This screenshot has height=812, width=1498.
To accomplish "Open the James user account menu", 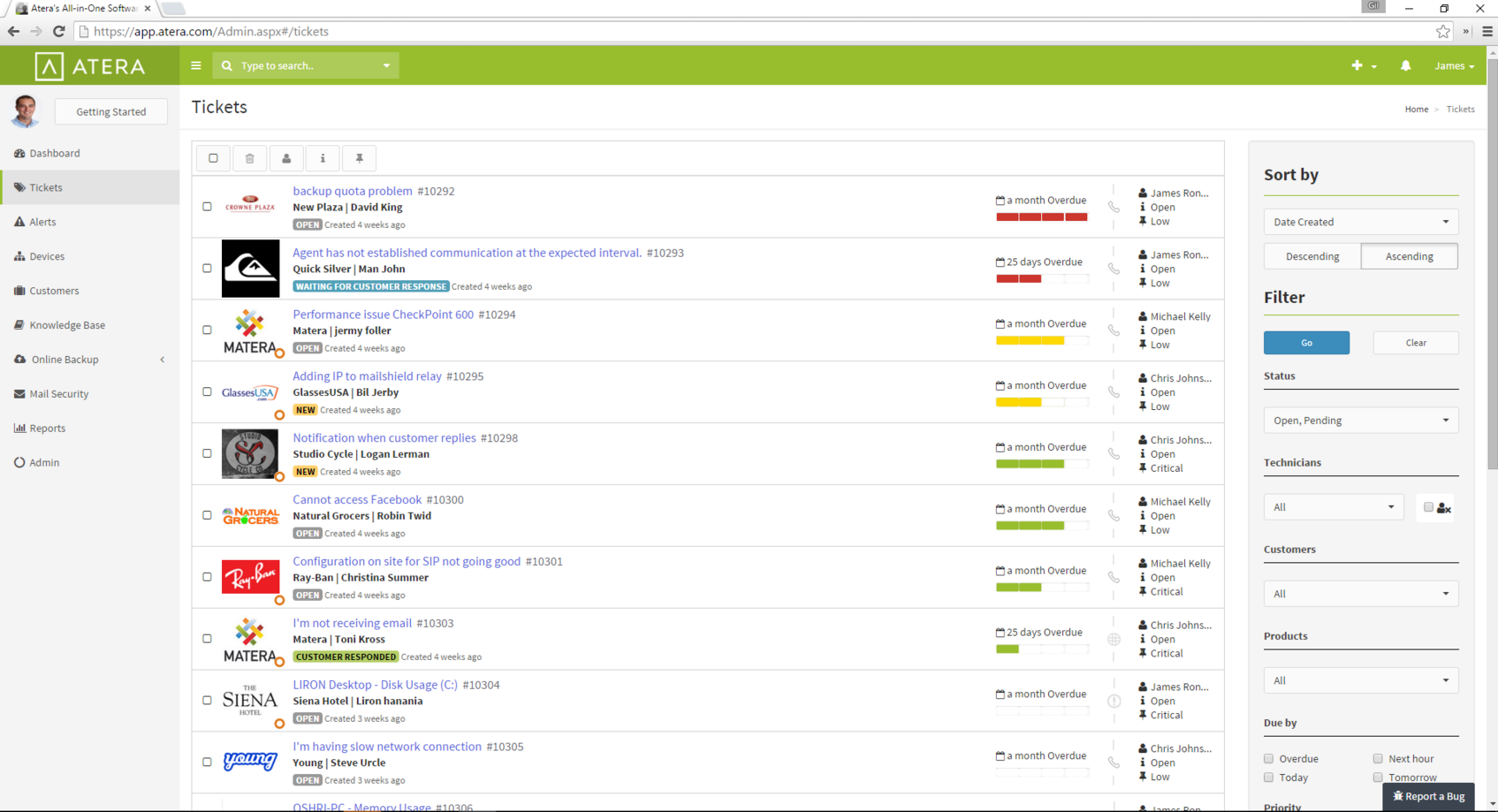I will pos(1454,66).
